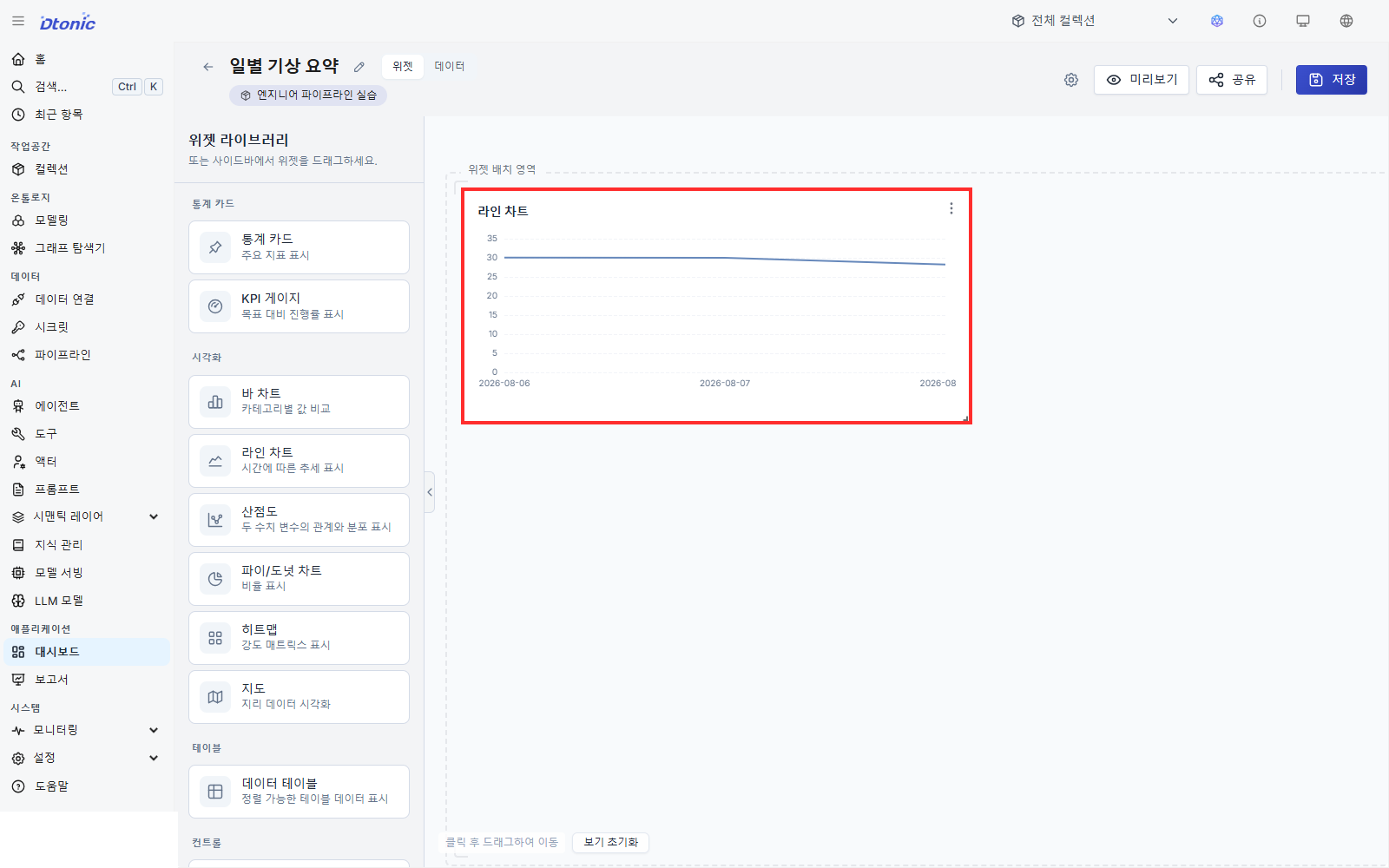Image resolution: width=1389 pixels, height=868 pixels.
Task: Click the monitor display icon in top bar
Action: coord(1303,21)
